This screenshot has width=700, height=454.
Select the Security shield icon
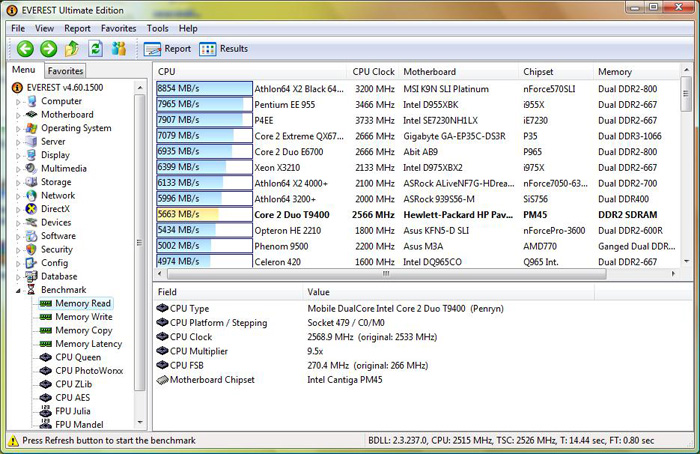[x=32, y=249]
